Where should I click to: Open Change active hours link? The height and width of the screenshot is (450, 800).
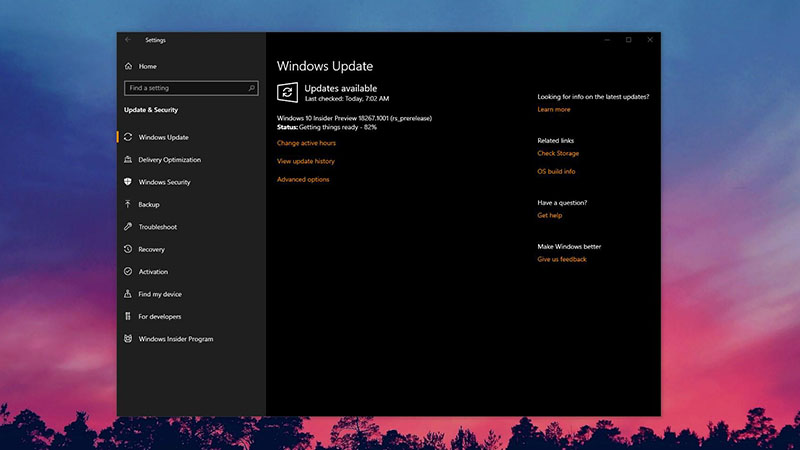[306, 143]
